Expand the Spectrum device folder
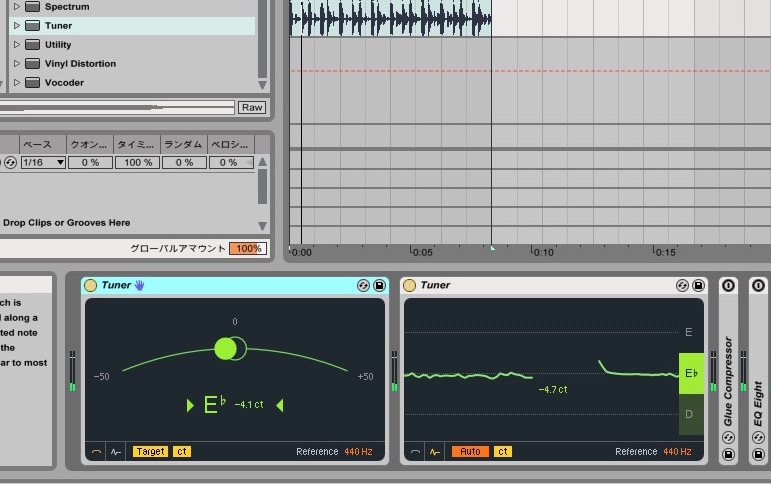This screenshot has height=484, width=771. pos(17,6)
